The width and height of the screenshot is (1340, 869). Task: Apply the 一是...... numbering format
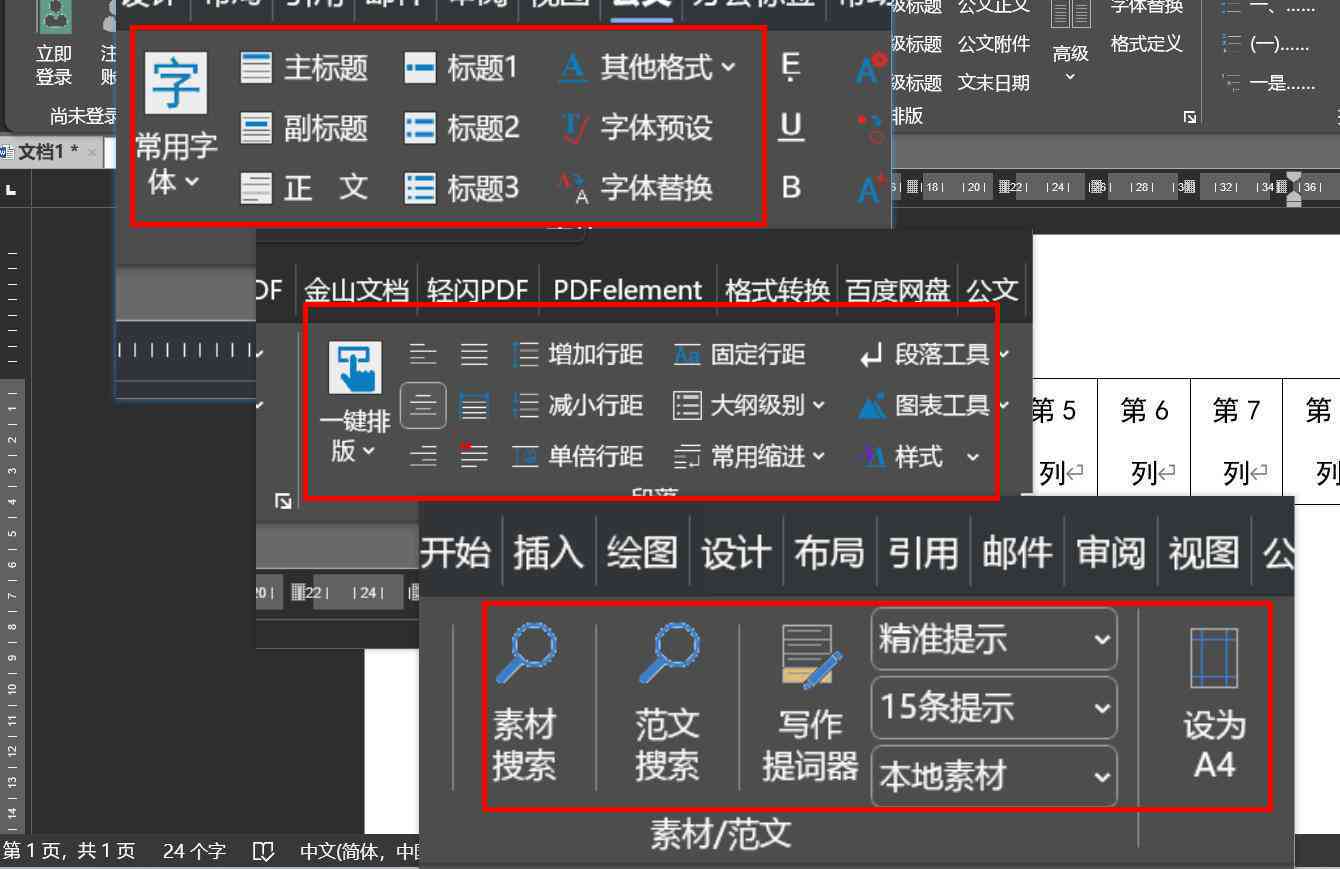coord(1268,84)
